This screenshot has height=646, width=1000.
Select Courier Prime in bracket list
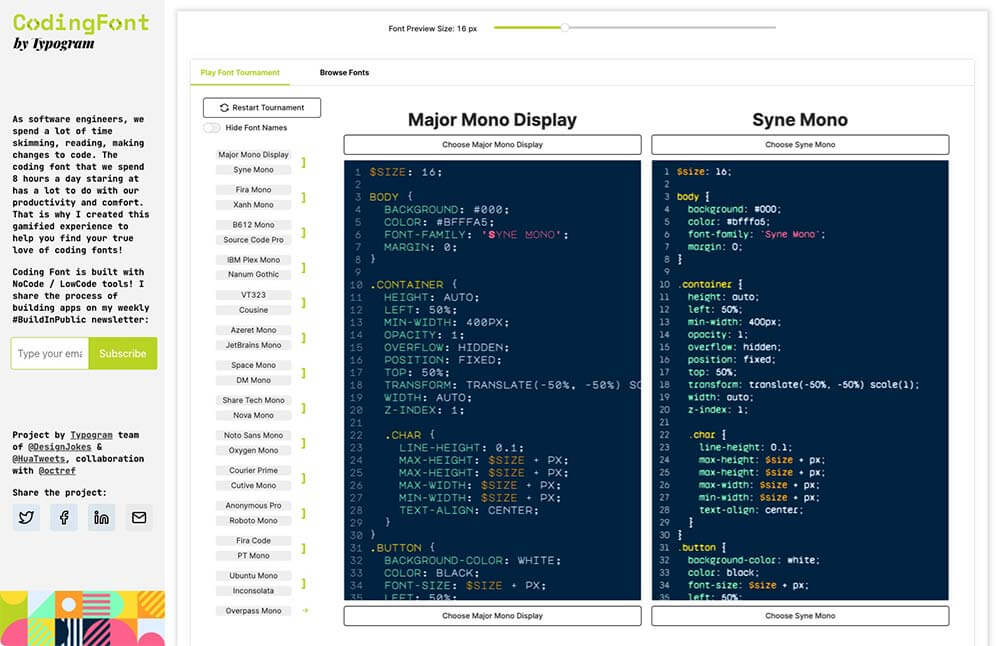pyautogui.click(x=253, y=471)
